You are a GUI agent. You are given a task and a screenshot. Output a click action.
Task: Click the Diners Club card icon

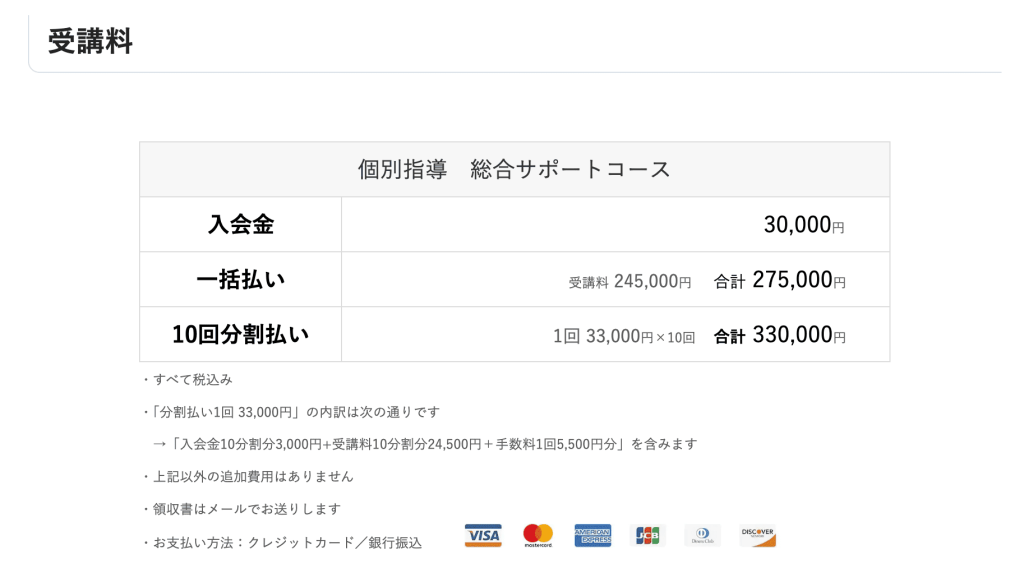point(703,535)
